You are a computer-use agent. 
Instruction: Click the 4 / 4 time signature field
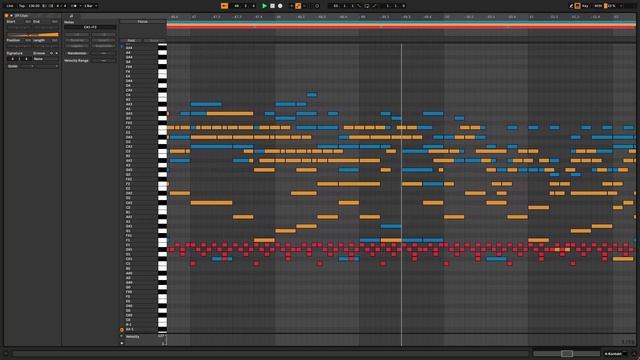(61, 6)
